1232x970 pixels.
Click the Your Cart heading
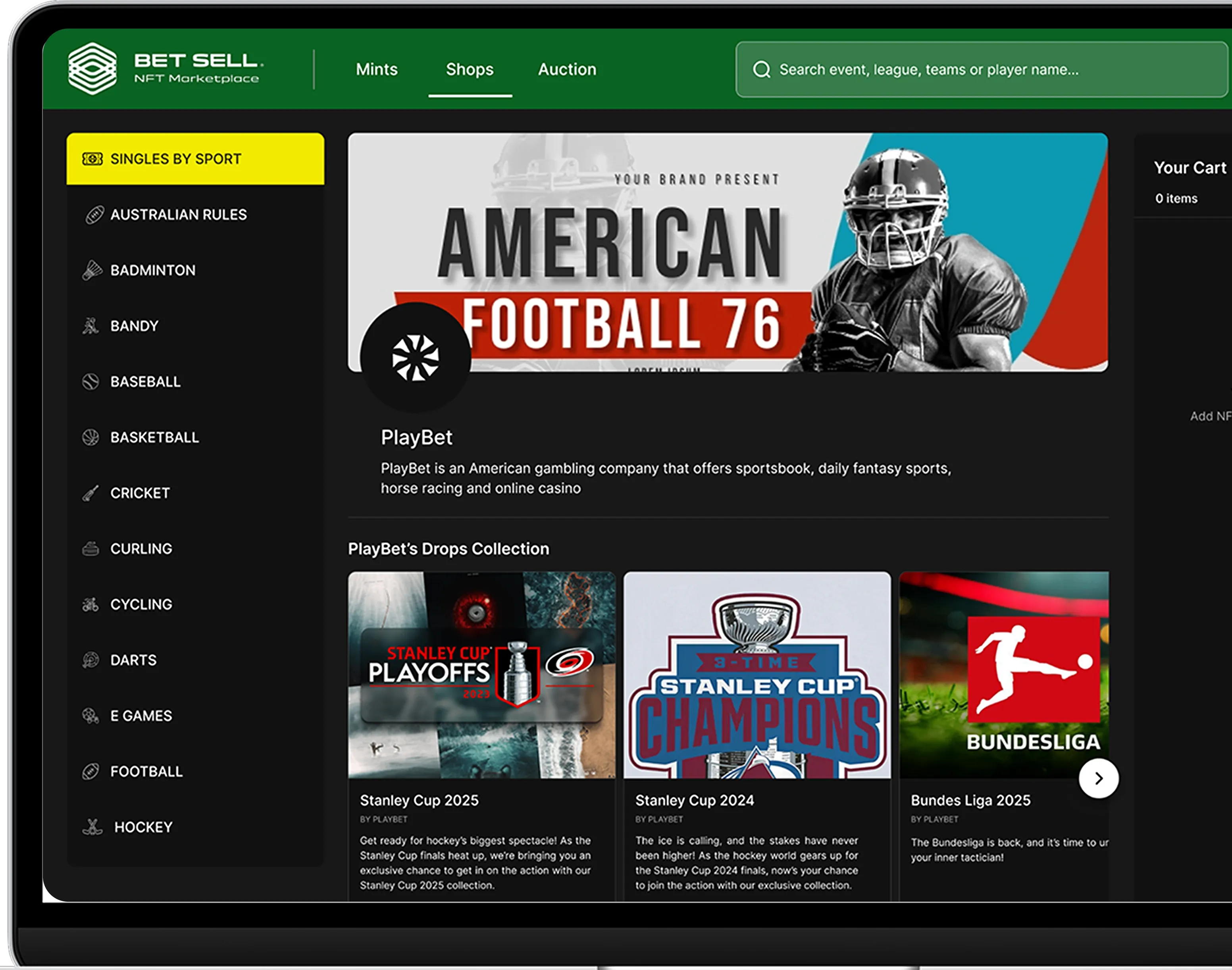(1190, 167)
